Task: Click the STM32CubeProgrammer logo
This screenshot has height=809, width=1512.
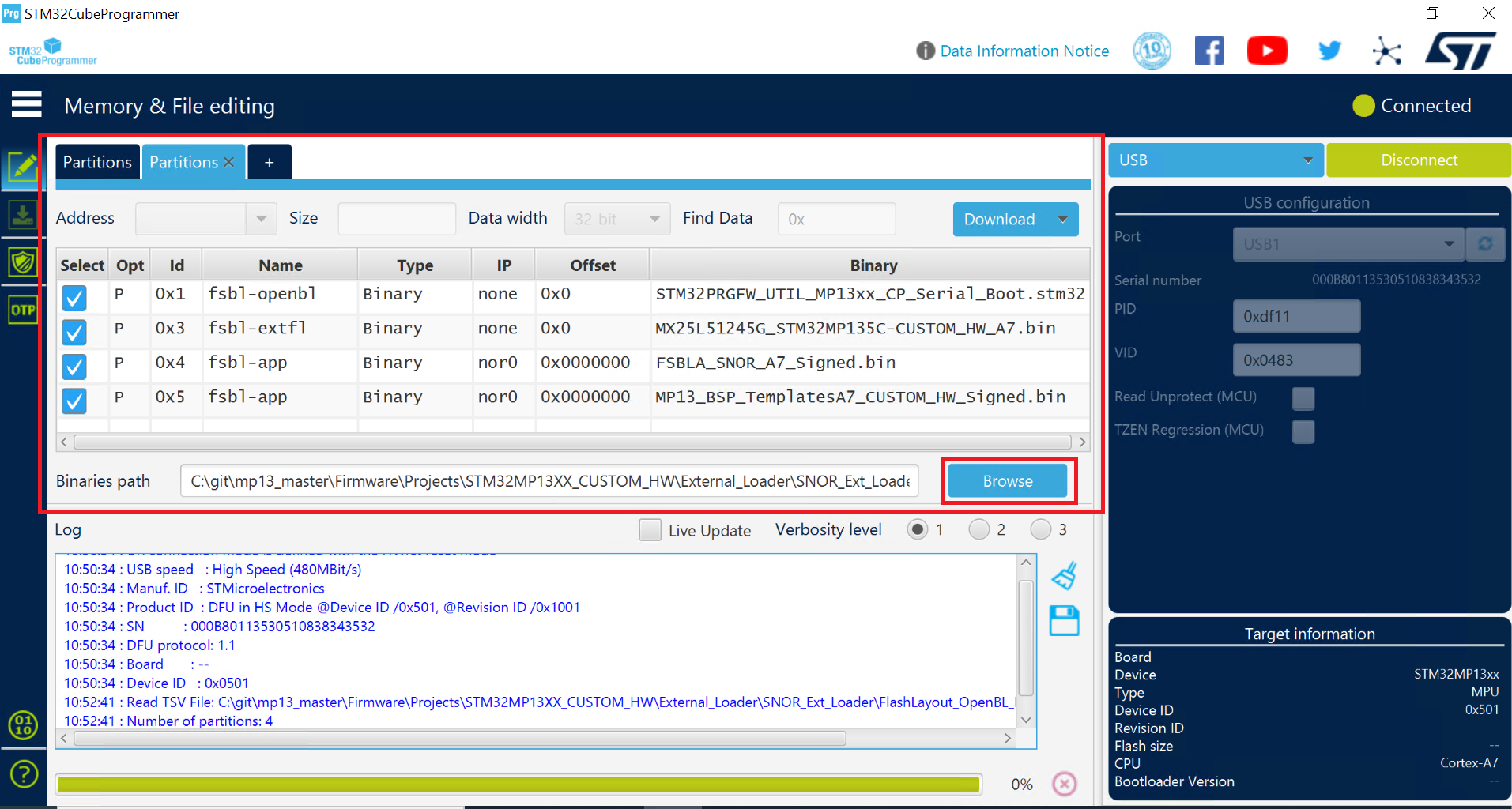Action: coord(52,52)
